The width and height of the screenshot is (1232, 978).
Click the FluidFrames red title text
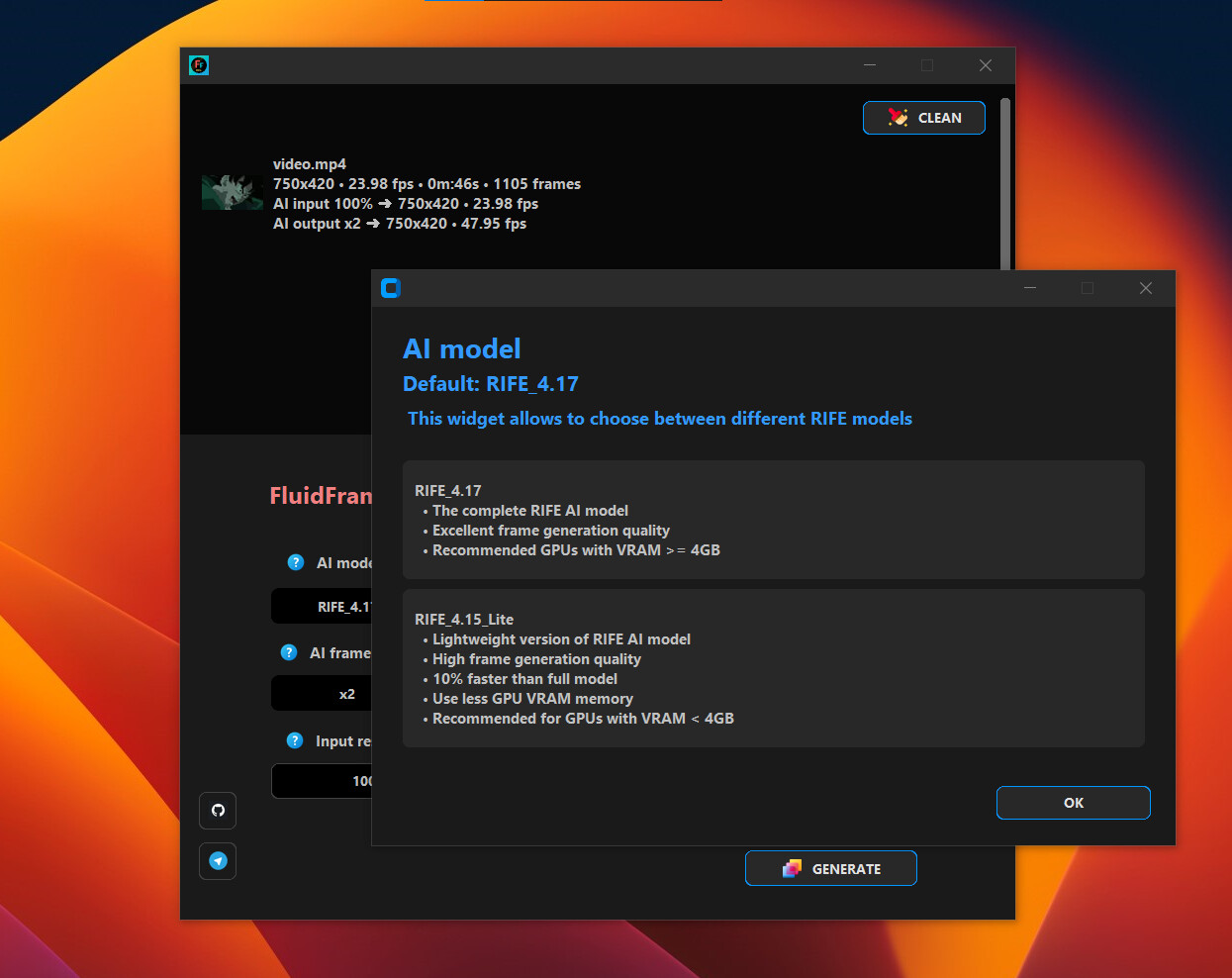322,496
